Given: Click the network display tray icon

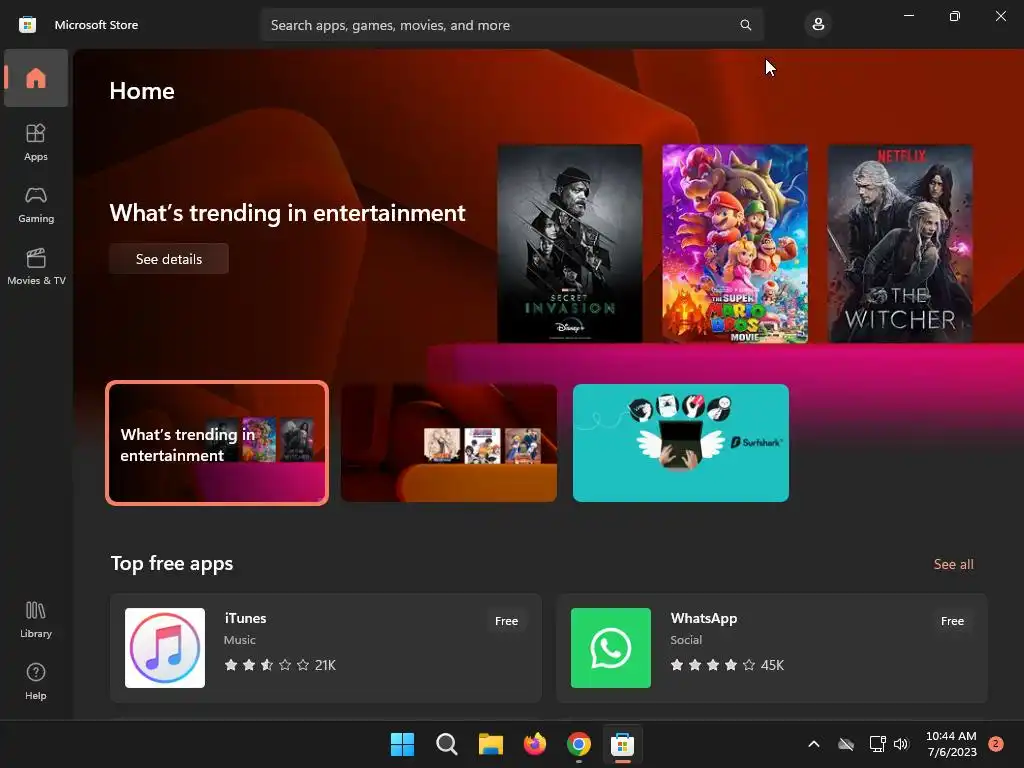Looking at the screenshot, I should click(877, 744).
